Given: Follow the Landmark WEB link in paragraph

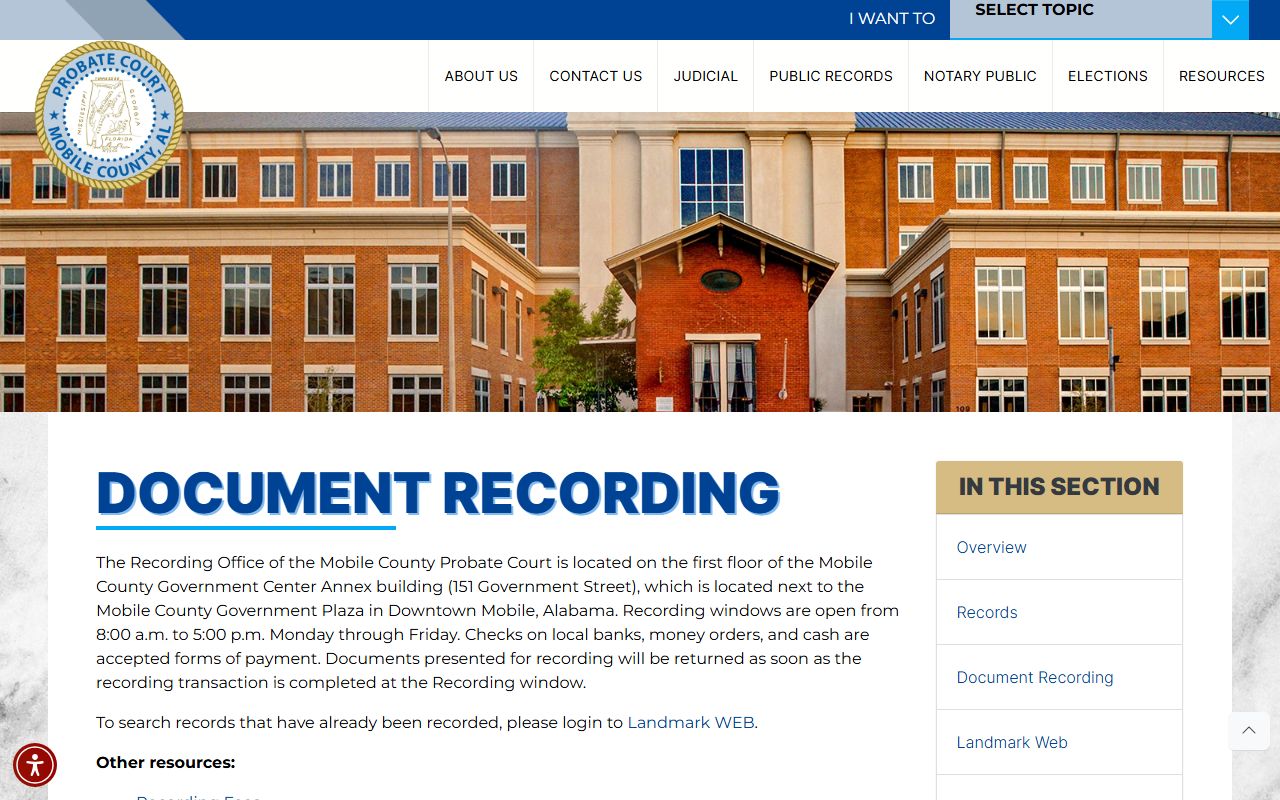Looking at the screenshot, I should (691, 722).
